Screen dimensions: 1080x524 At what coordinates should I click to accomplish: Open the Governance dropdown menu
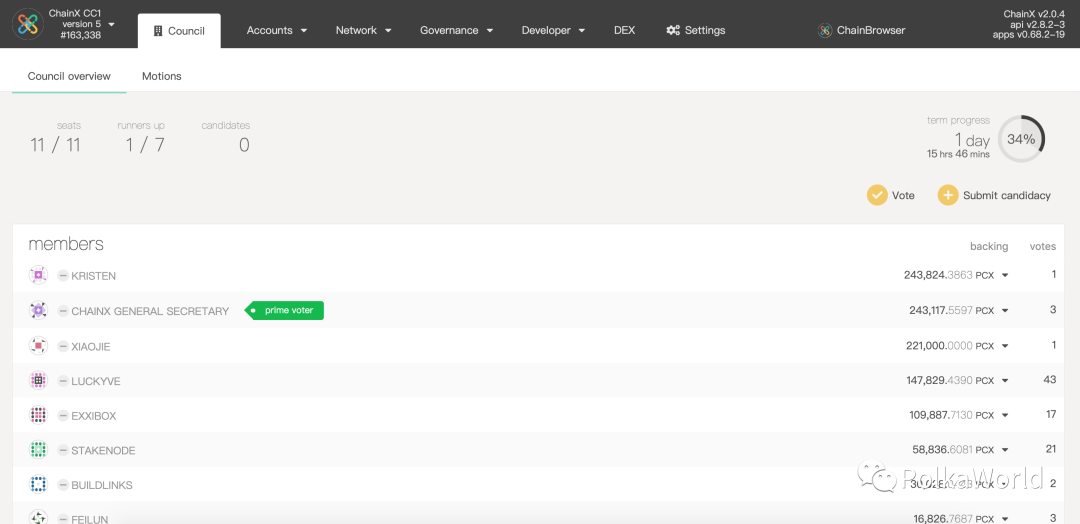[x=456, y=30]
